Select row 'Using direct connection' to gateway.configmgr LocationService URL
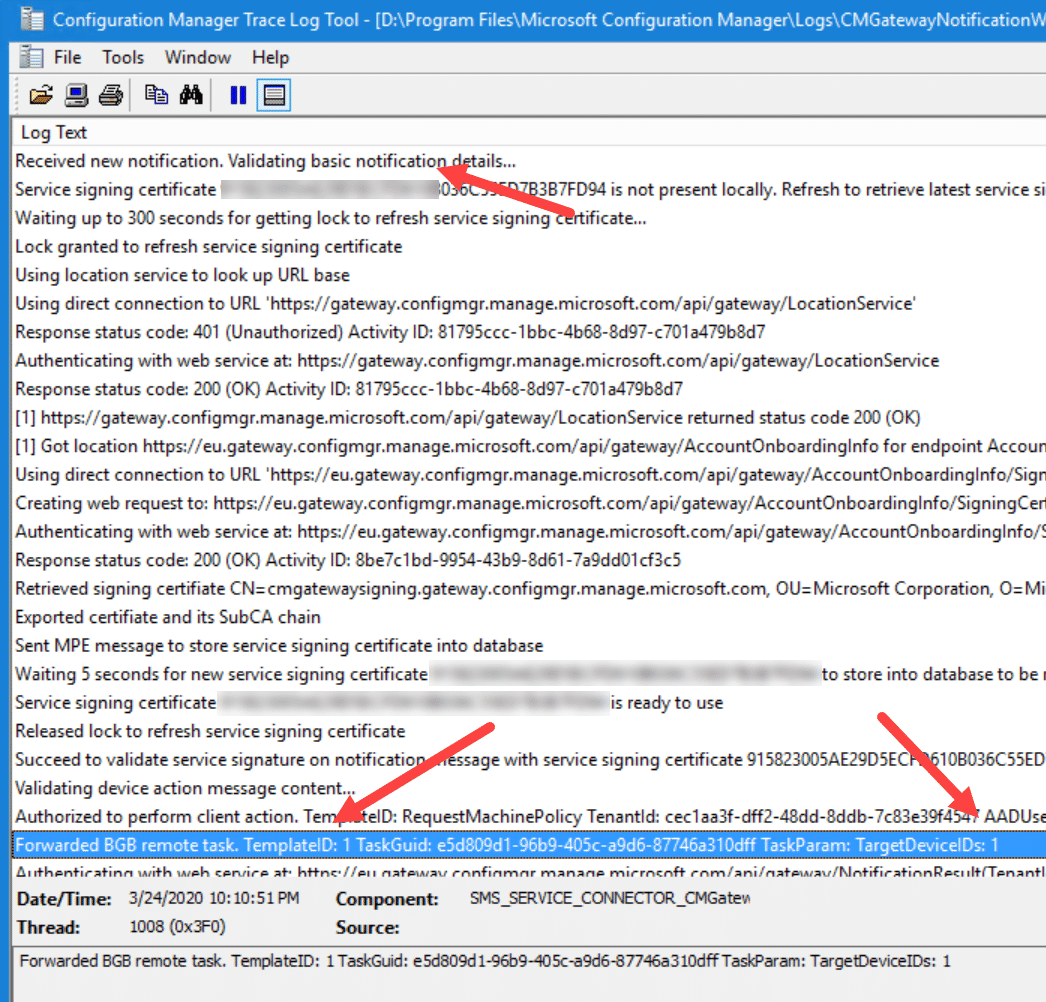 [x=530, y=304]
